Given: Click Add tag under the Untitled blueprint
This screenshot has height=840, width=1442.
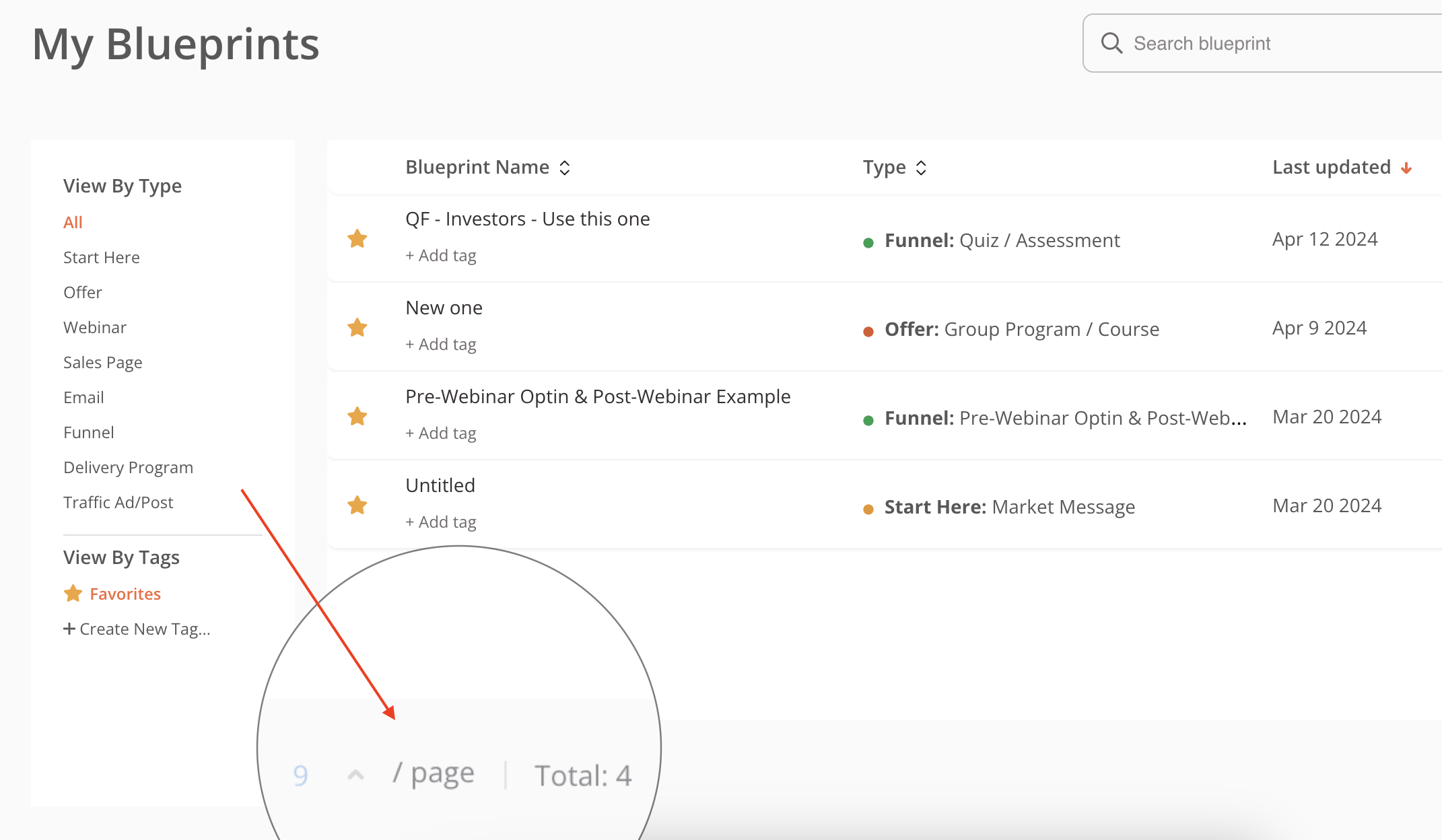Looking at the screenshot, I should [441, 522].
